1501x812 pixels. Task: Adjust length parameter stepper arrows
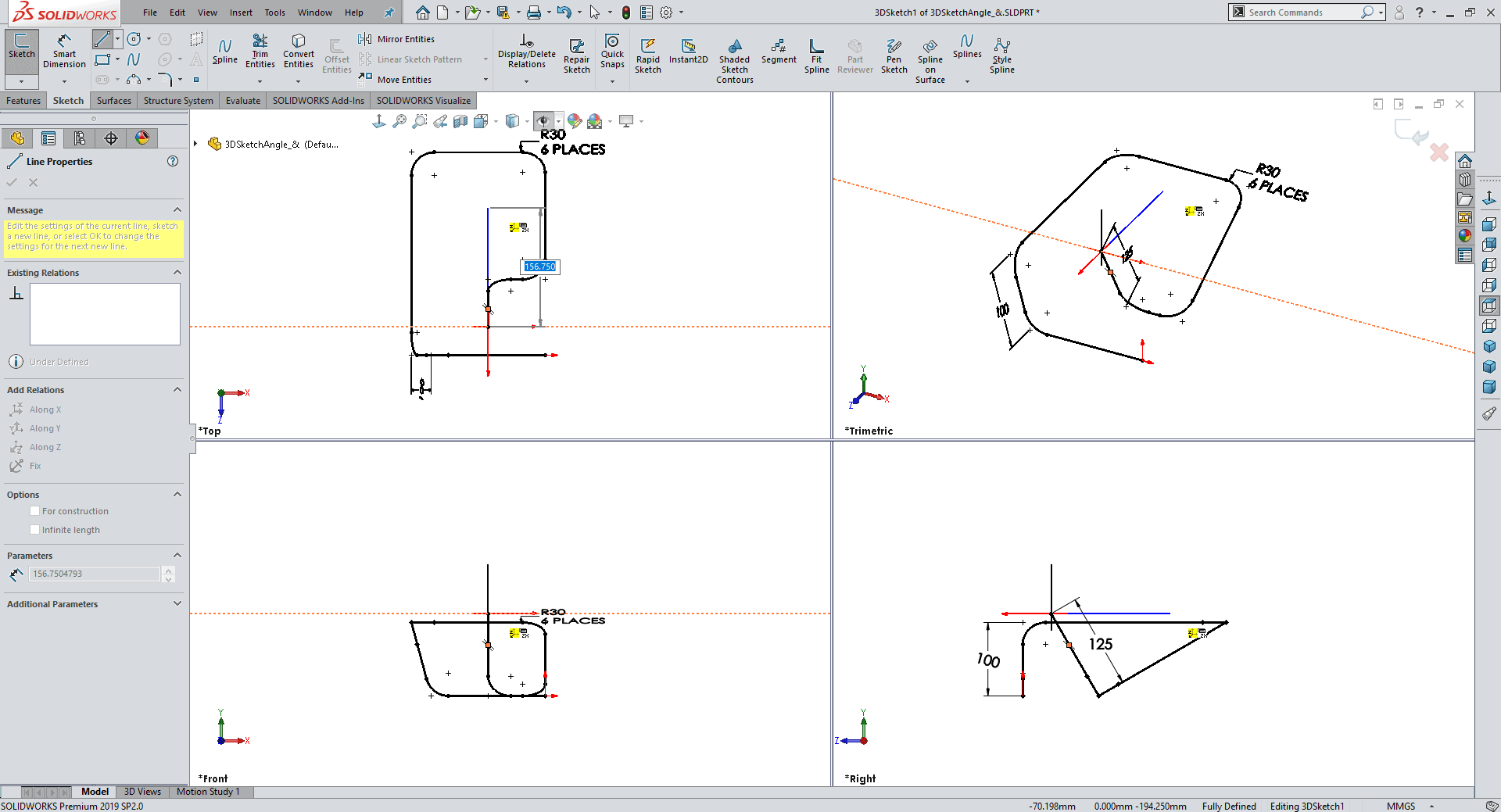point(168,574)
